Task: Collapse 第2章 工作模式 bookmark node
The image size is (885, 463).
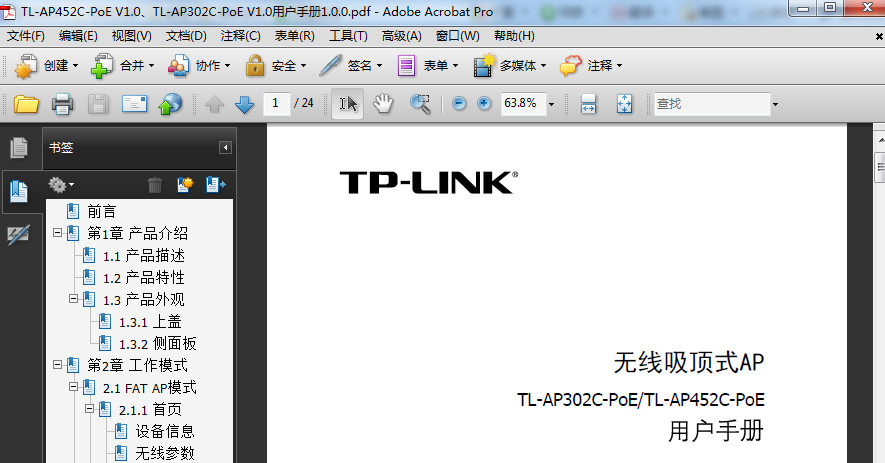Action: (58, 364)
